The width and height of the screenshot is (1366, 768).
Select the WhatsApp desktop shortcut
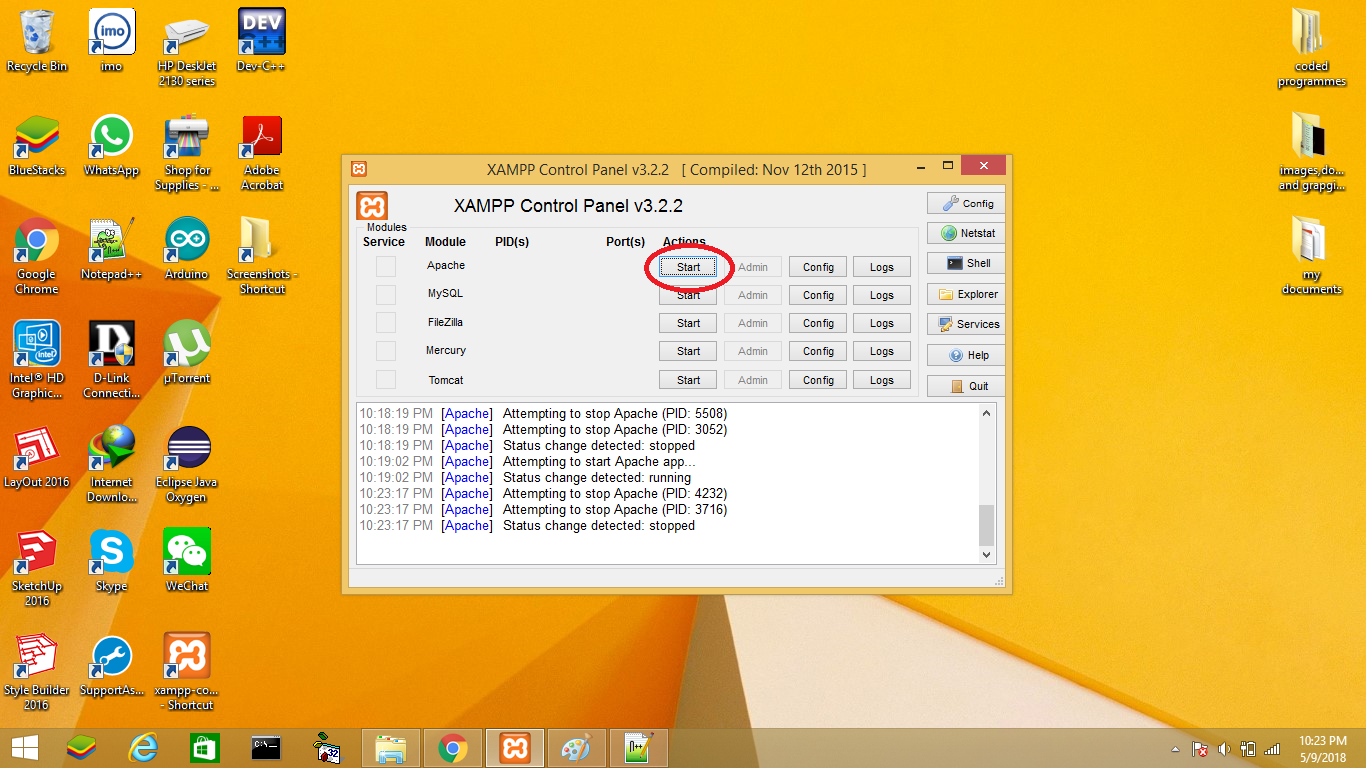pos(111,144)
